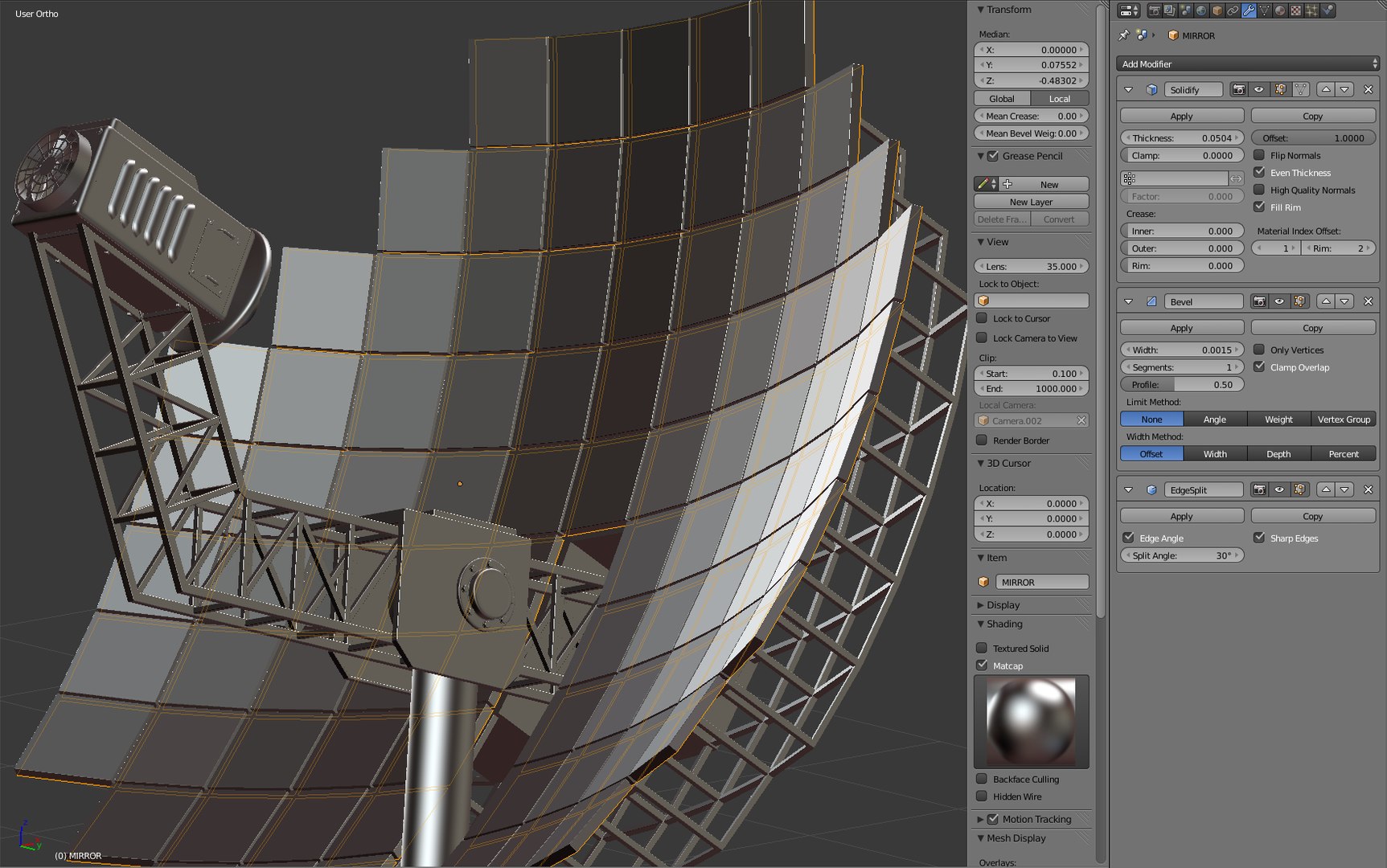The image size is (1387, 868).
Task: Open the Render Layers properties tab
Action: click(x=1170, y=10)
